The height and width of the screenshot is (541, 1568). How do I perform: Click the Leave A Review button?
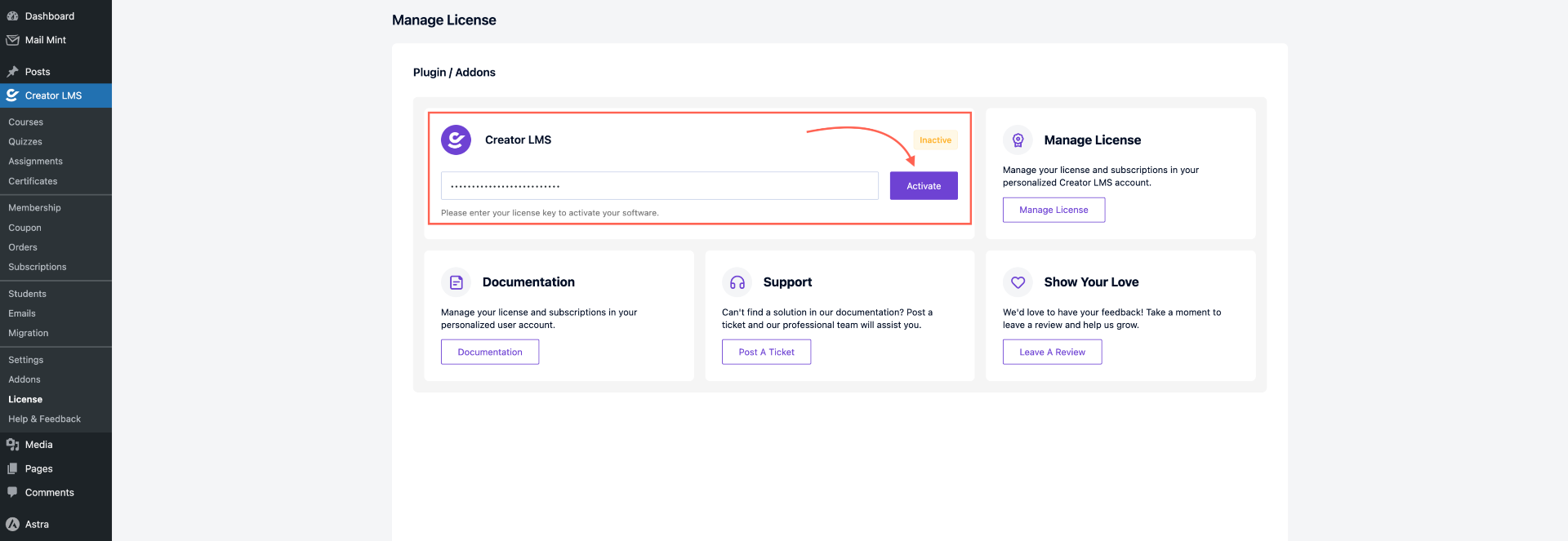click(x=1052, y=352)
